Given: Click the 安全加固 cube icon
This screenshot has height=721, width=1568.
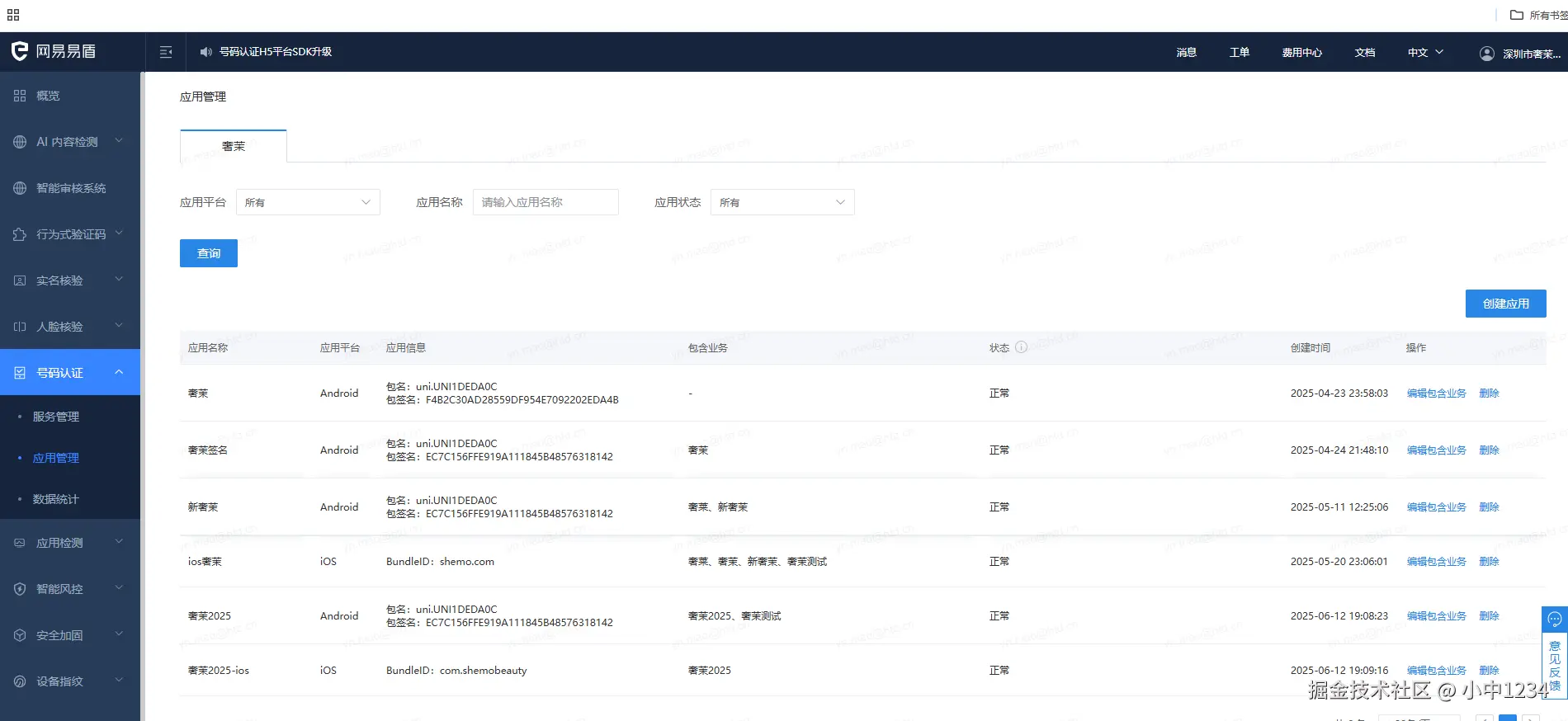Looking at the screenshot, I should tap(20, 635).
